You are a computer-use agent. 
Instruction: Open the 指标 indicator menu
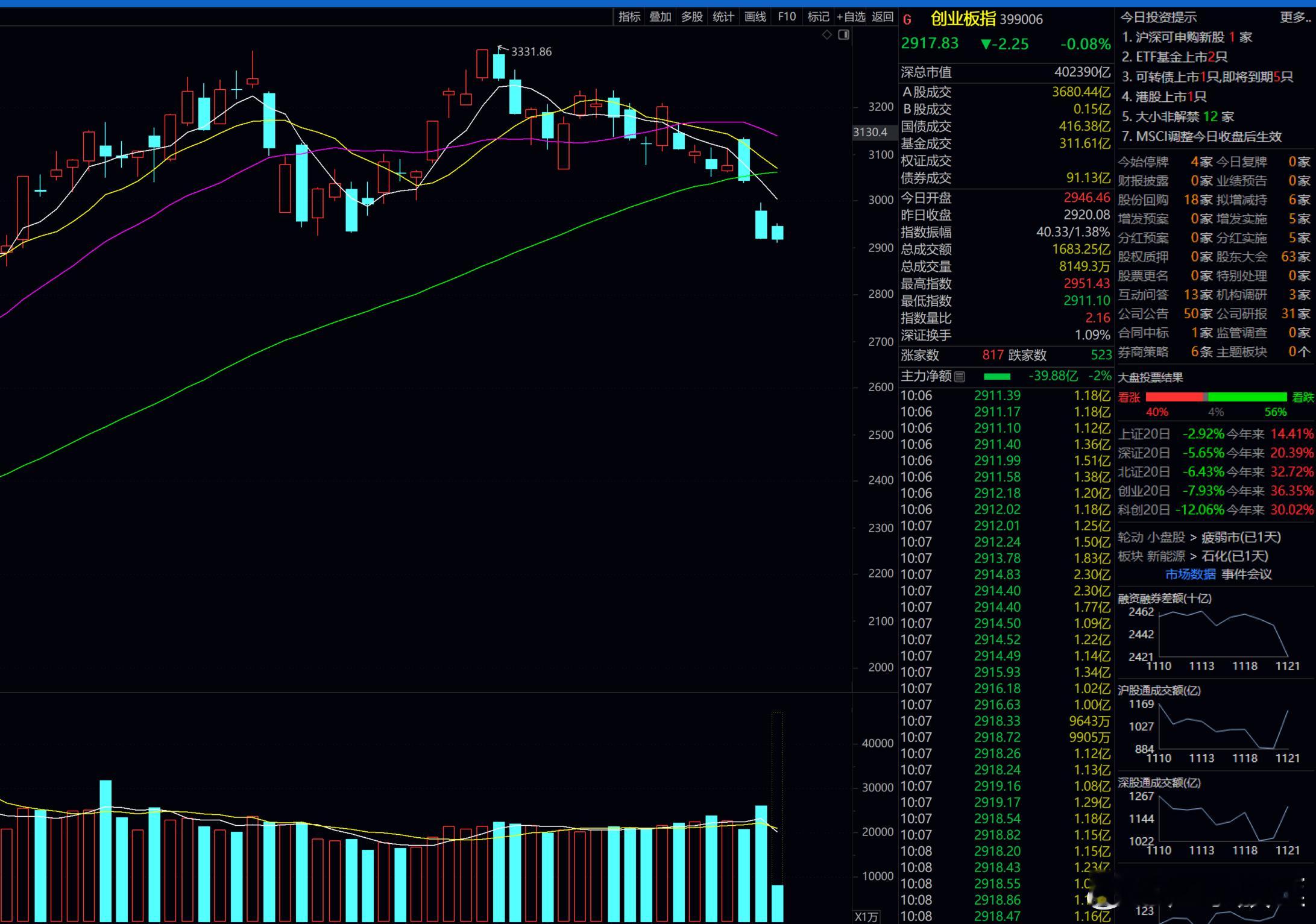click(629, 17)
